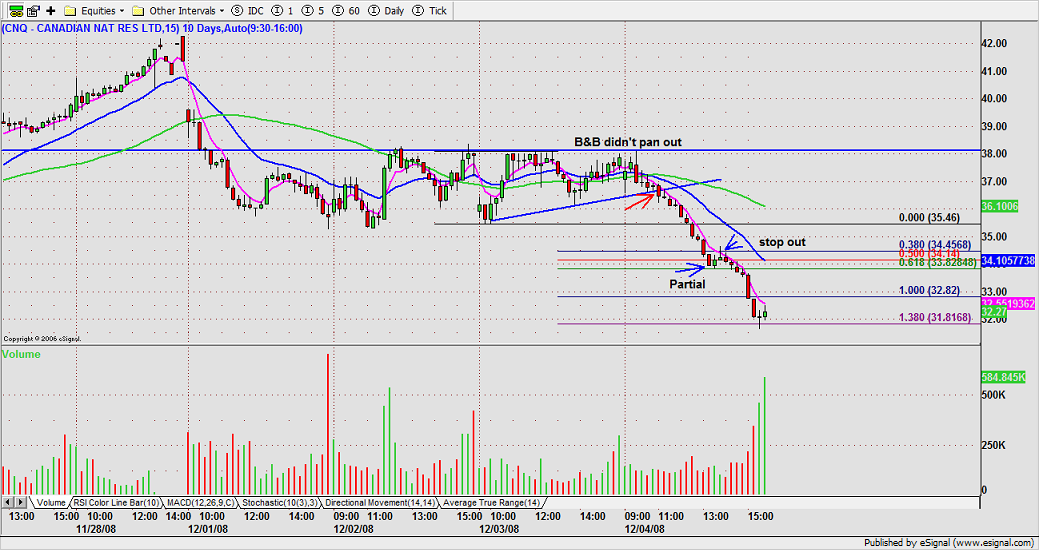The image size is (1039, 550).
Task: Click the 'stop out' annotation text
Action: coord(782,243)
